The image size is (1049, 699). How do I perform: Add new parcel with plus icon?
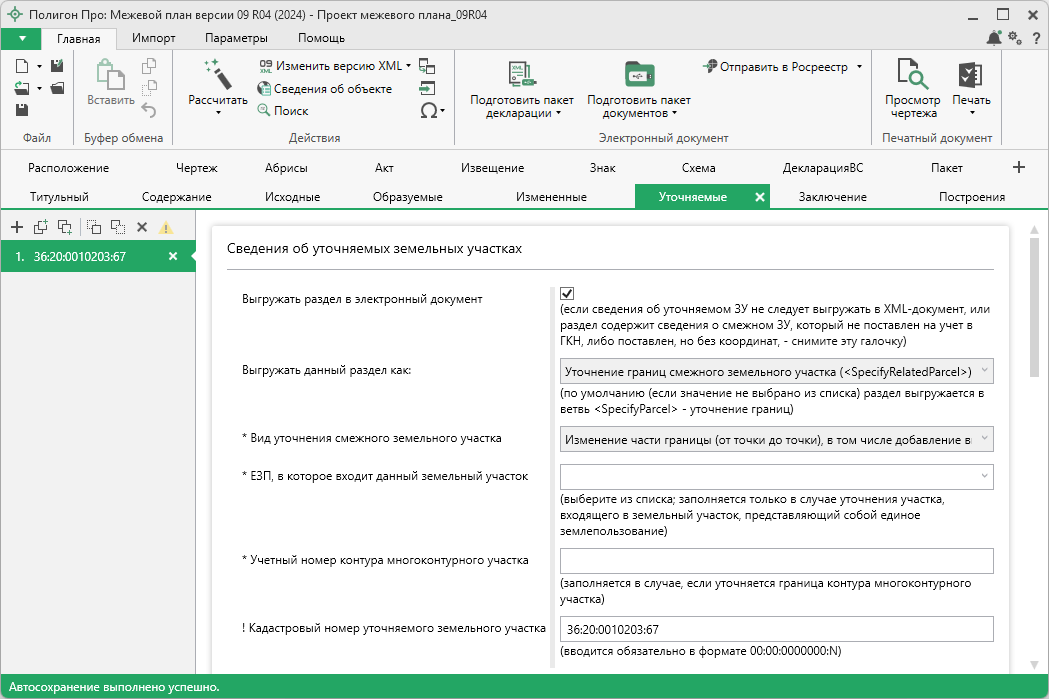[16, 227]
